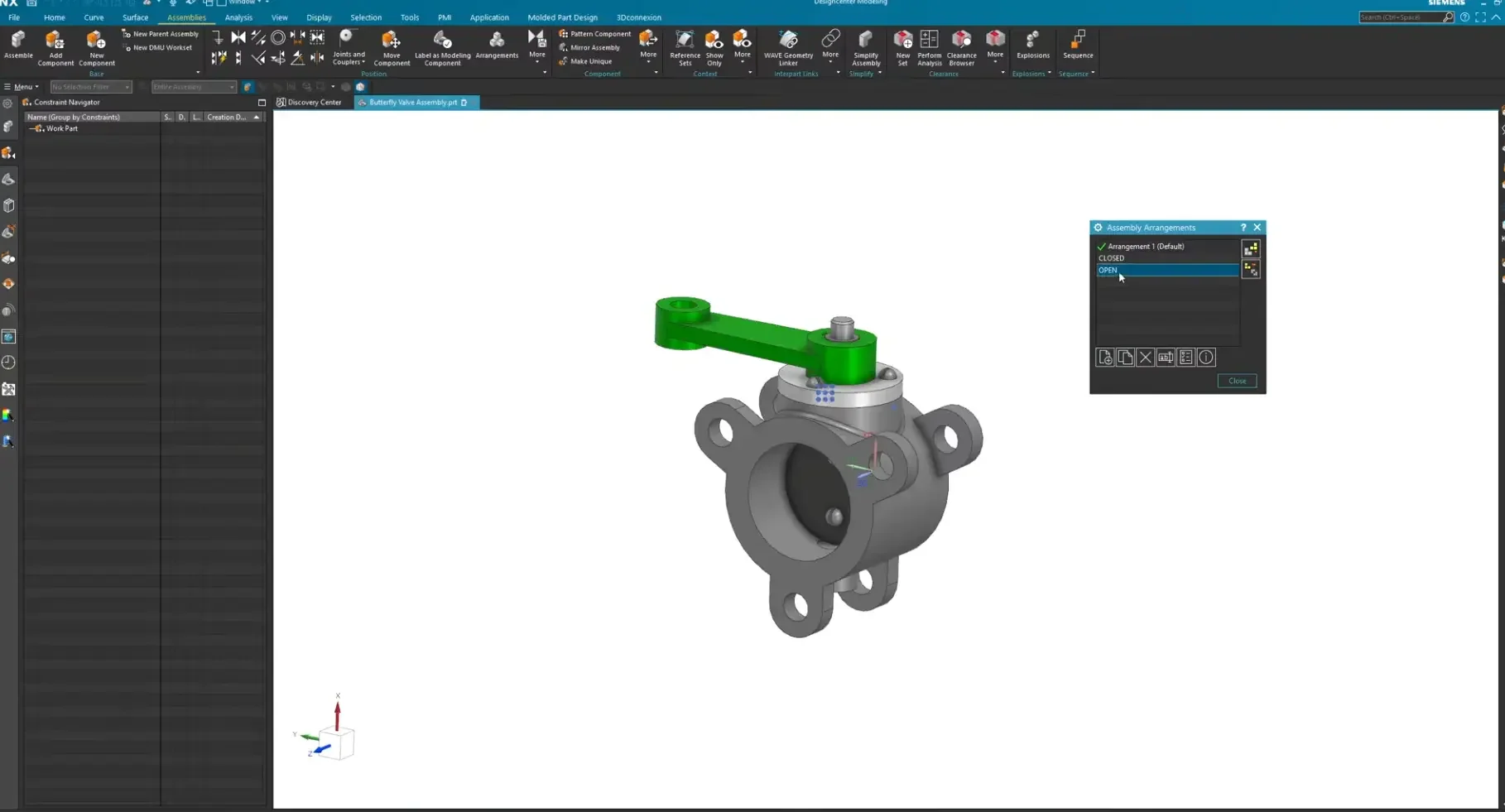Open the PMI ribbon tab

tap(445, 17)
